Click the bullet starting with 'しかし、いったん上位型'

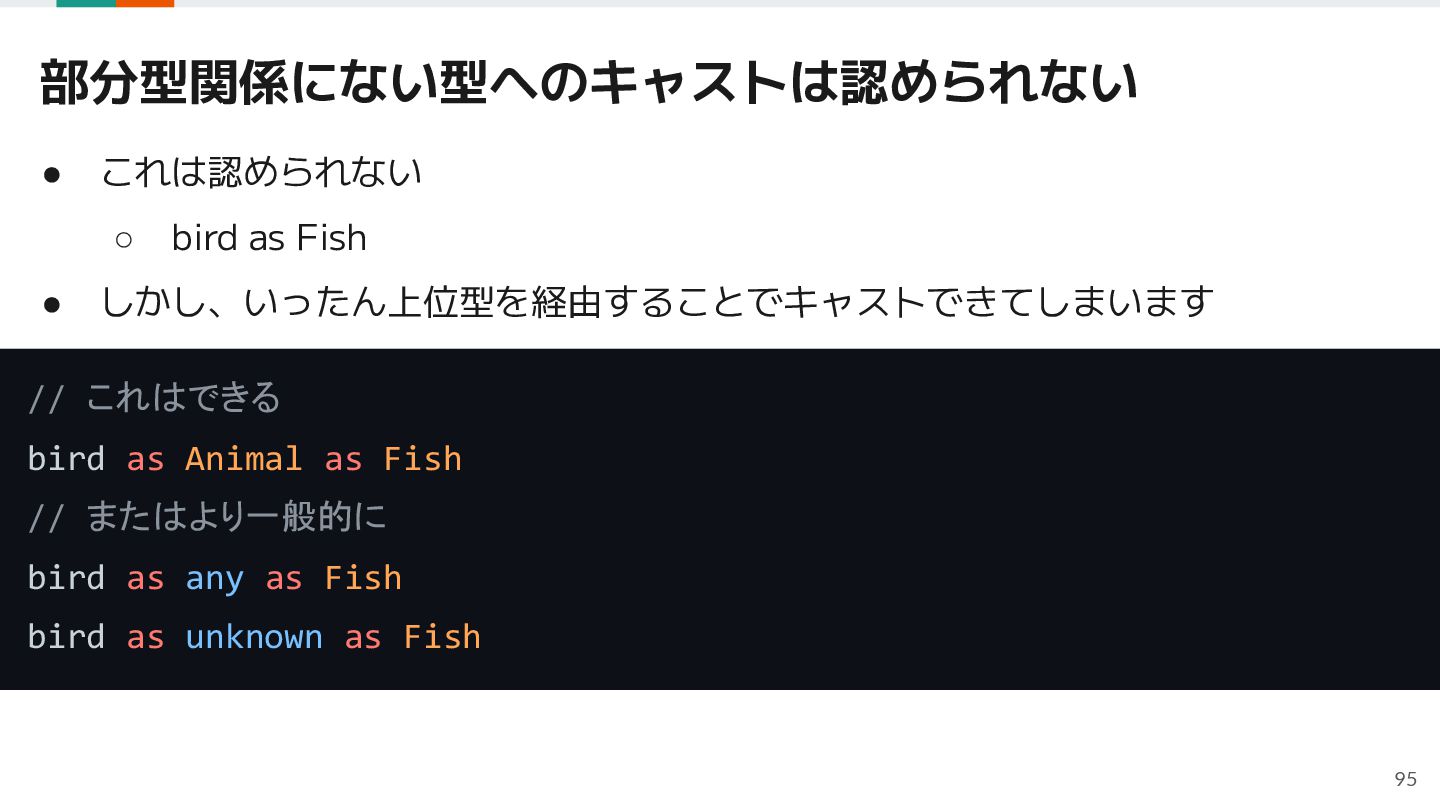point(657,301)
